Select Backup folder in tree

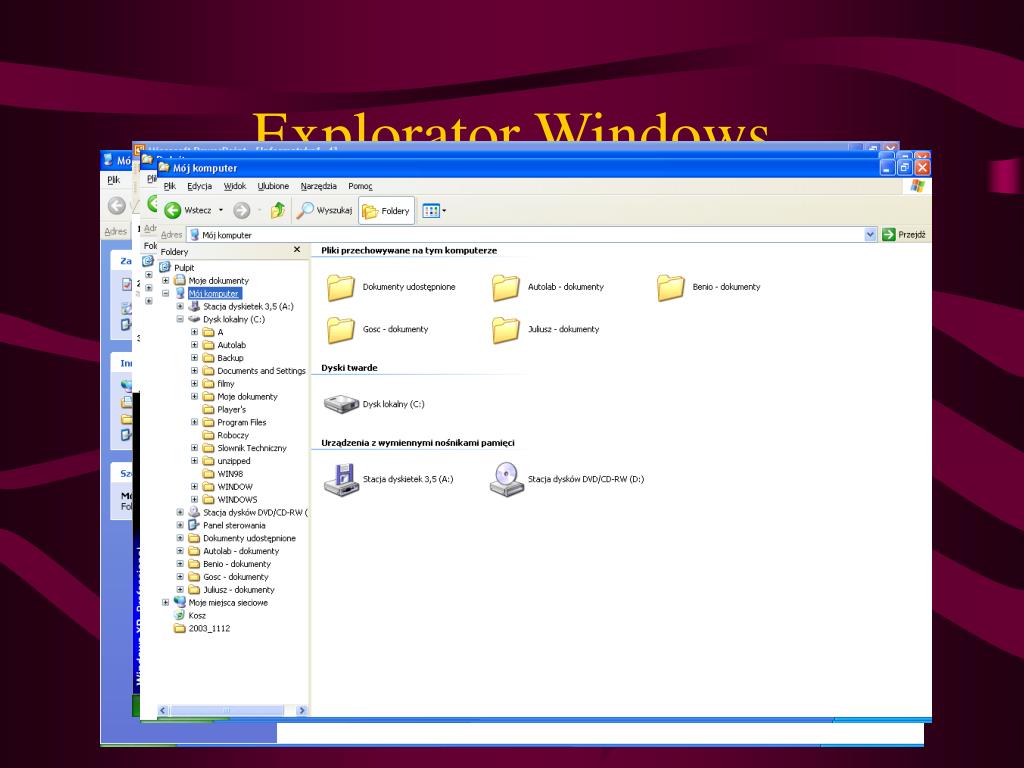(230, 358)
